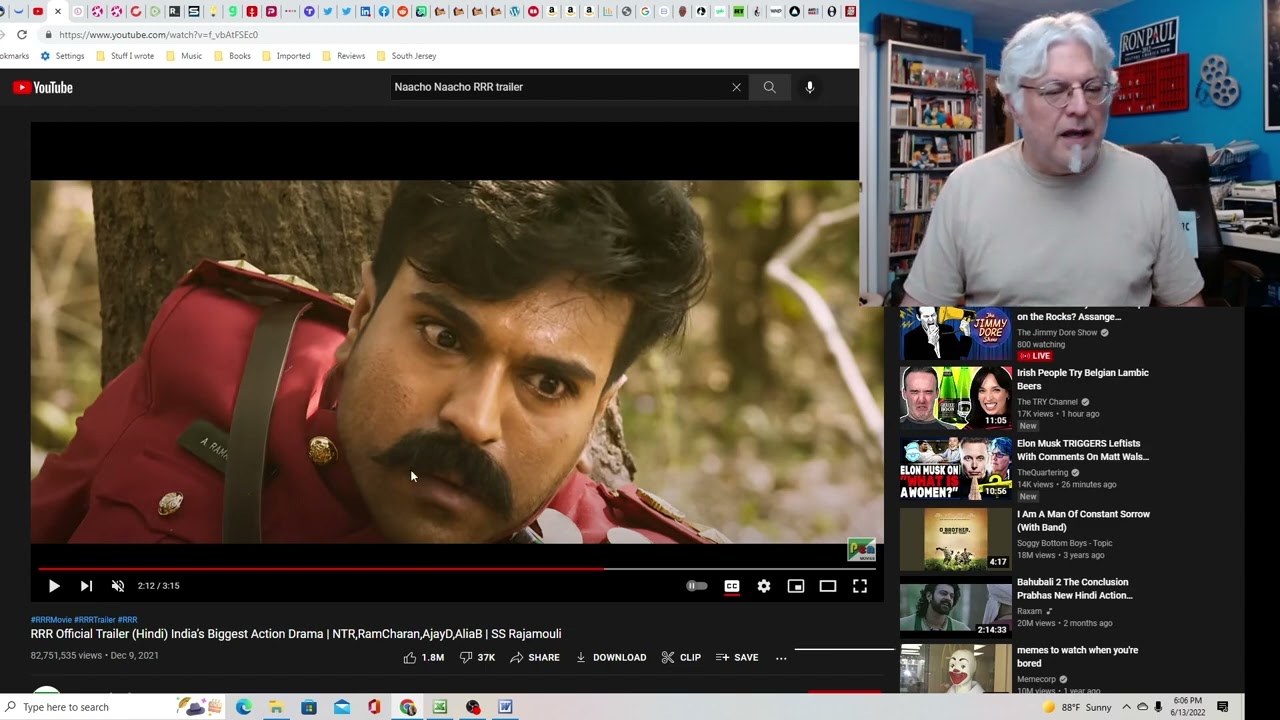
Task: Dislike the video showing 37K
Action: (x=477, y=657)
